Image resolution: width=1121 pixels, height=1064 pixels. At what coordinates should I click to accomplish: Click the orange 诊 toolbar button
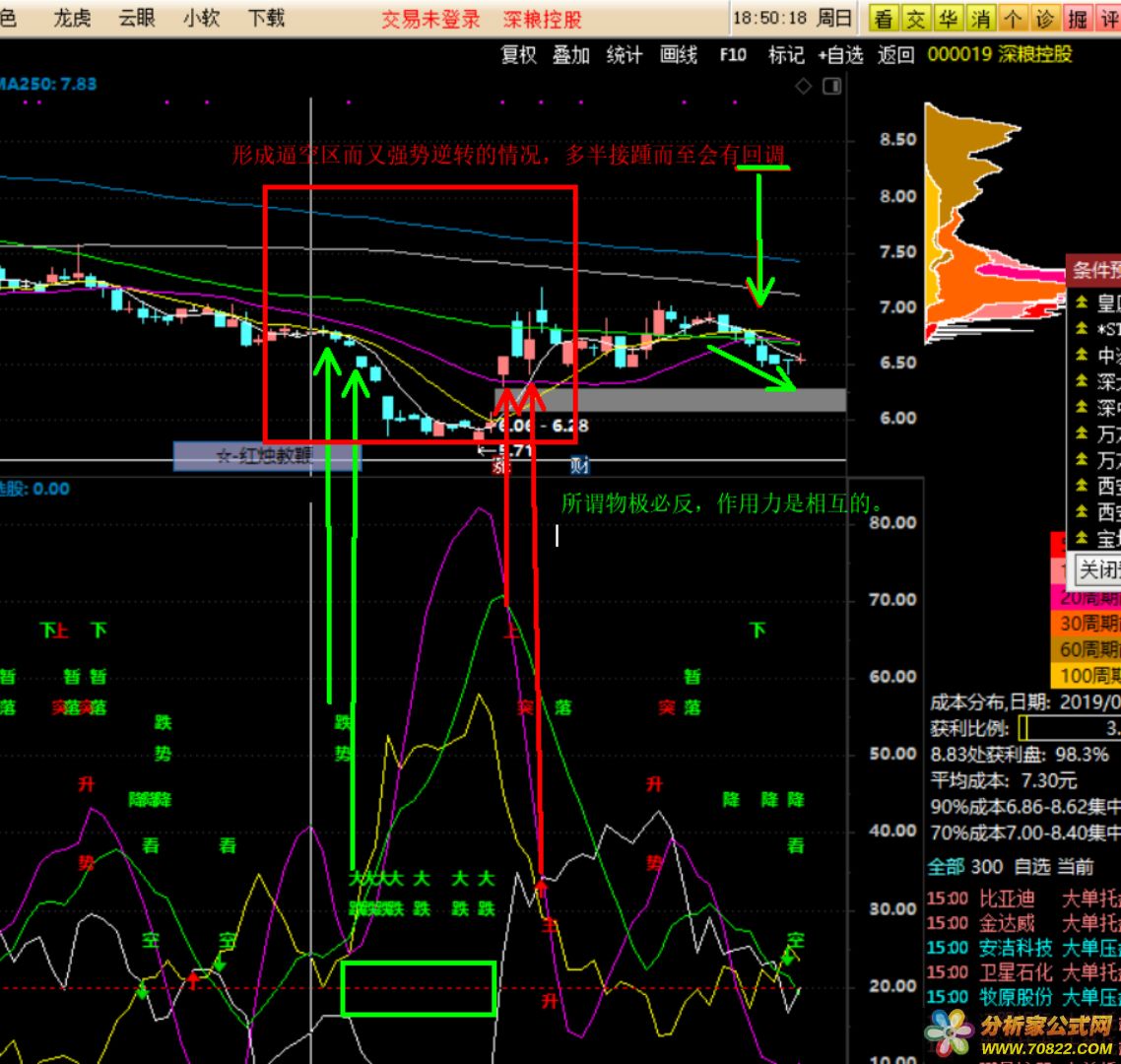tap(1044, 19)
